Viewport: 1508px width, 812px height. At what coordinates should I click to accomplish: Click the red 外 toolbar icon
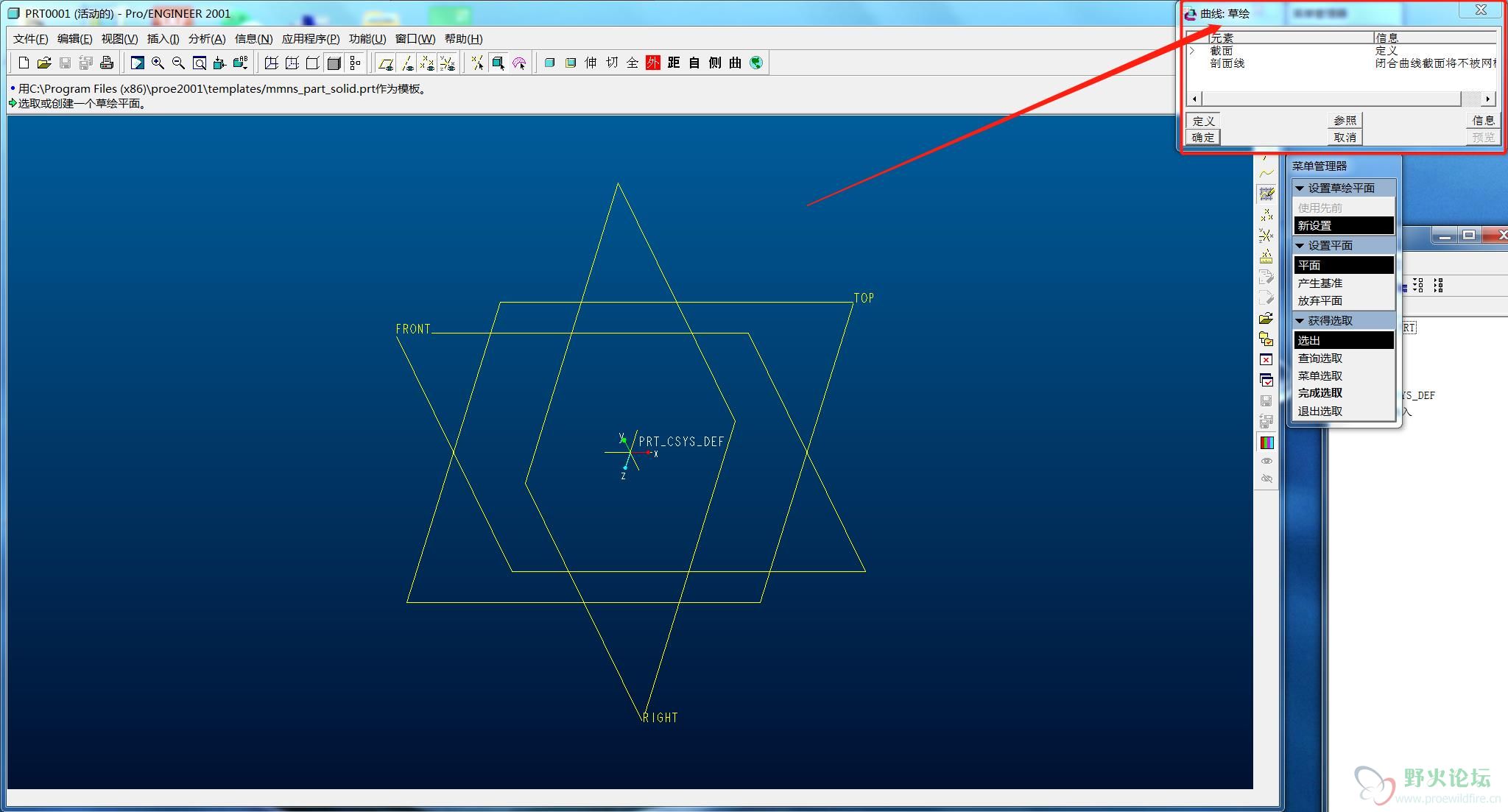[x=652, y=63]
